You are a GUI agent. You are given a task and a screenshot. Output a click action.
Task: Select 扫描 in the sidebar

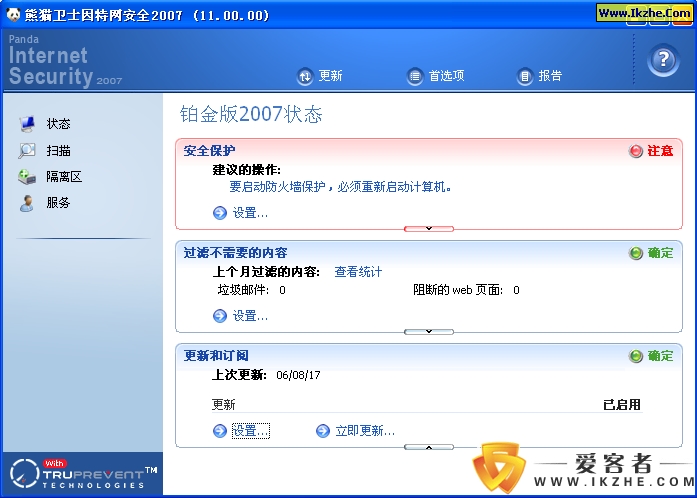point(58,150)
